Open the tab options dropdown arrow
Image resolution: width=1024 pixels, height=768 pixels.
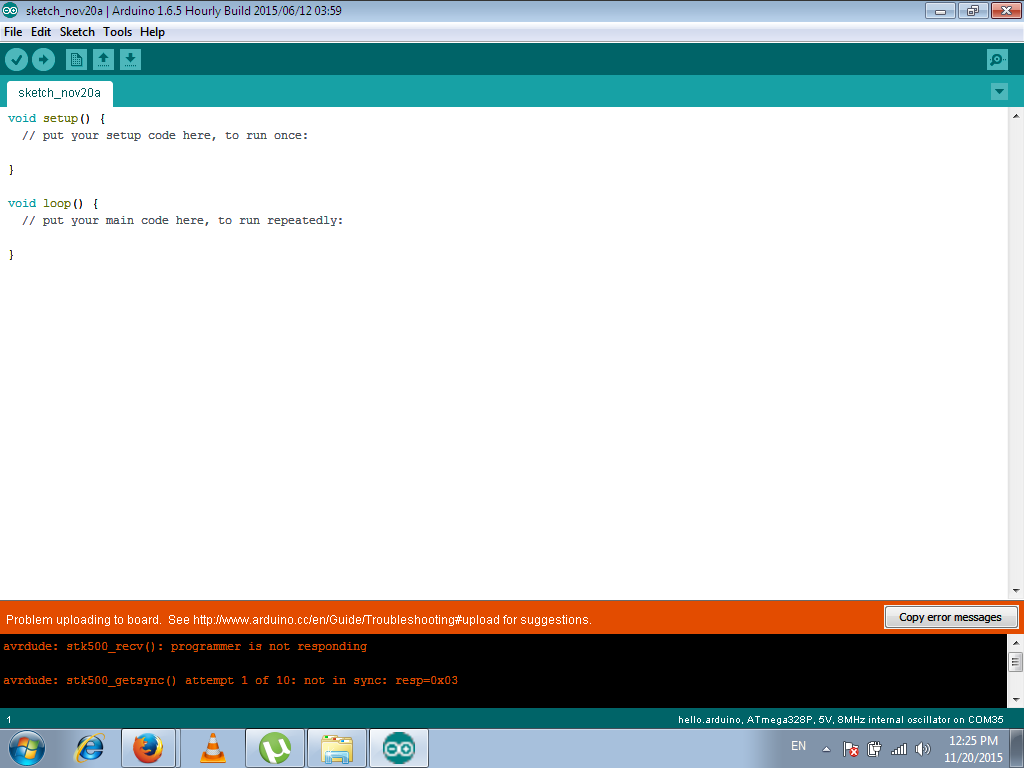pos(999,91)
